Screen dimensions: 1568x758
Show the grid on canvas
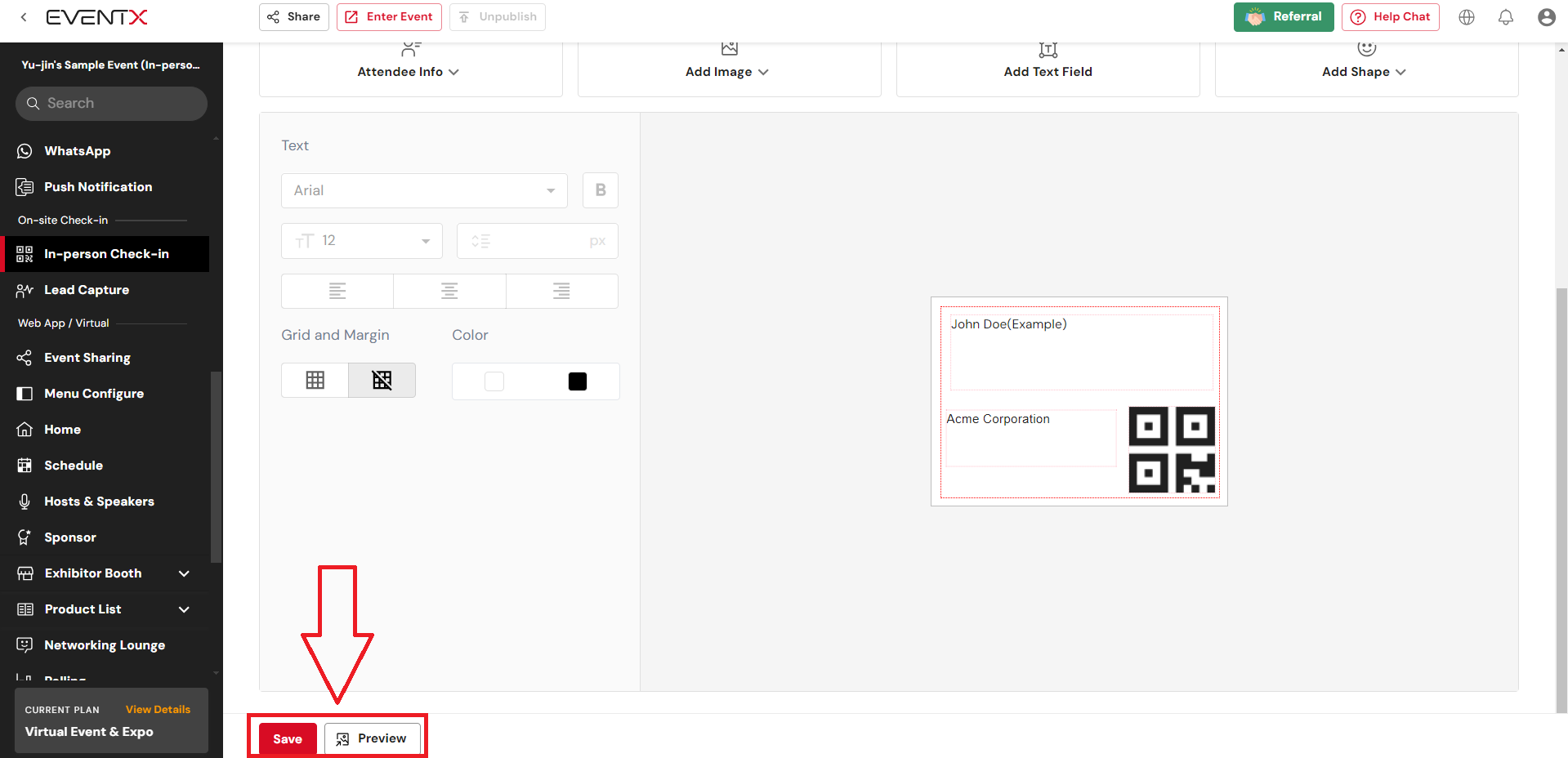coord(315,380)
